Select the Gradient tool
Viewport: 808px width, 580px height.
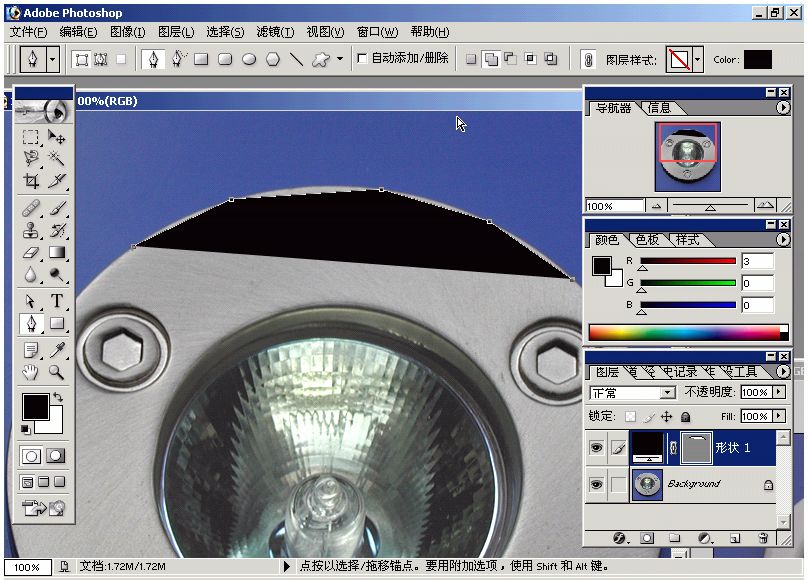pos(56,252)
